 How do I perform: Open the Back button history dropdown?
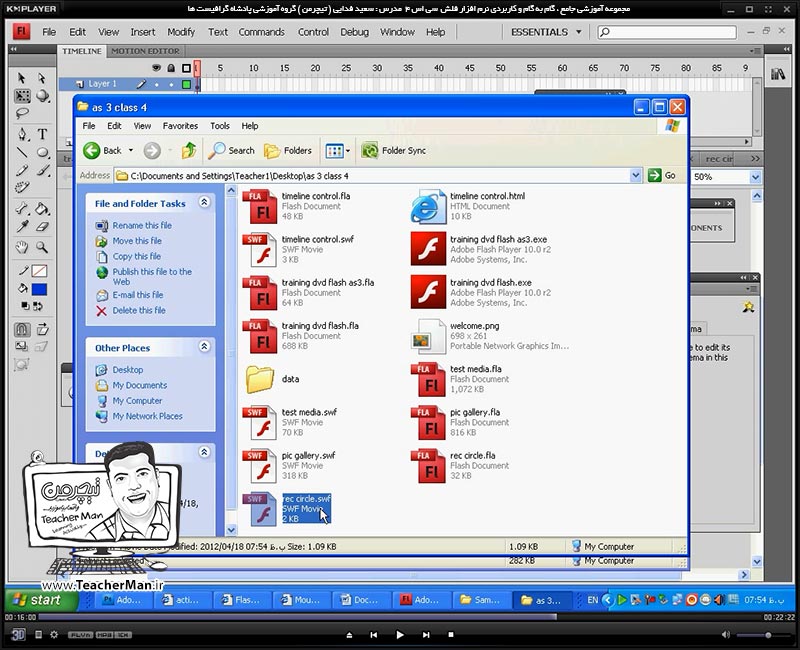(131, 151)
